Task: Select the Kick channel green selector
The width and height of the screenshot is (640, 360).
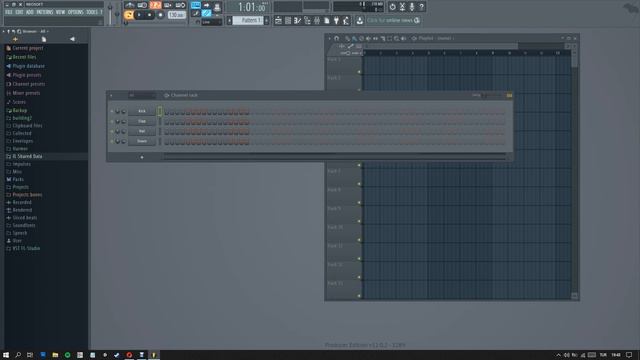Action: [160, 111]
